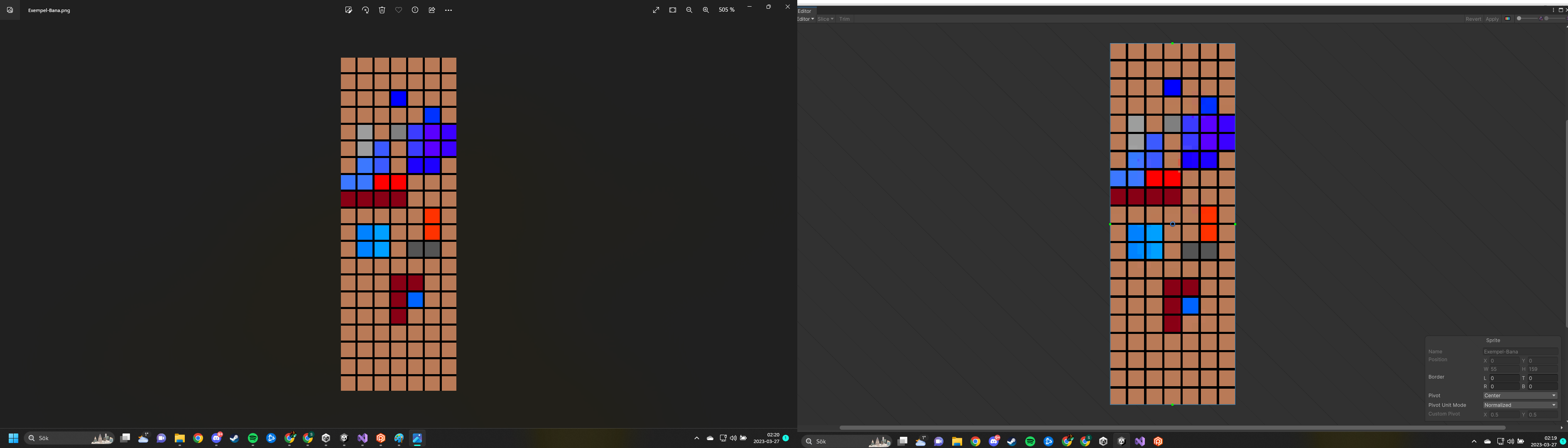The width and height of the screenshot is (1568, 448).
Task: Zoom in using the magnifier plus icon
Action: click(706, 10)
